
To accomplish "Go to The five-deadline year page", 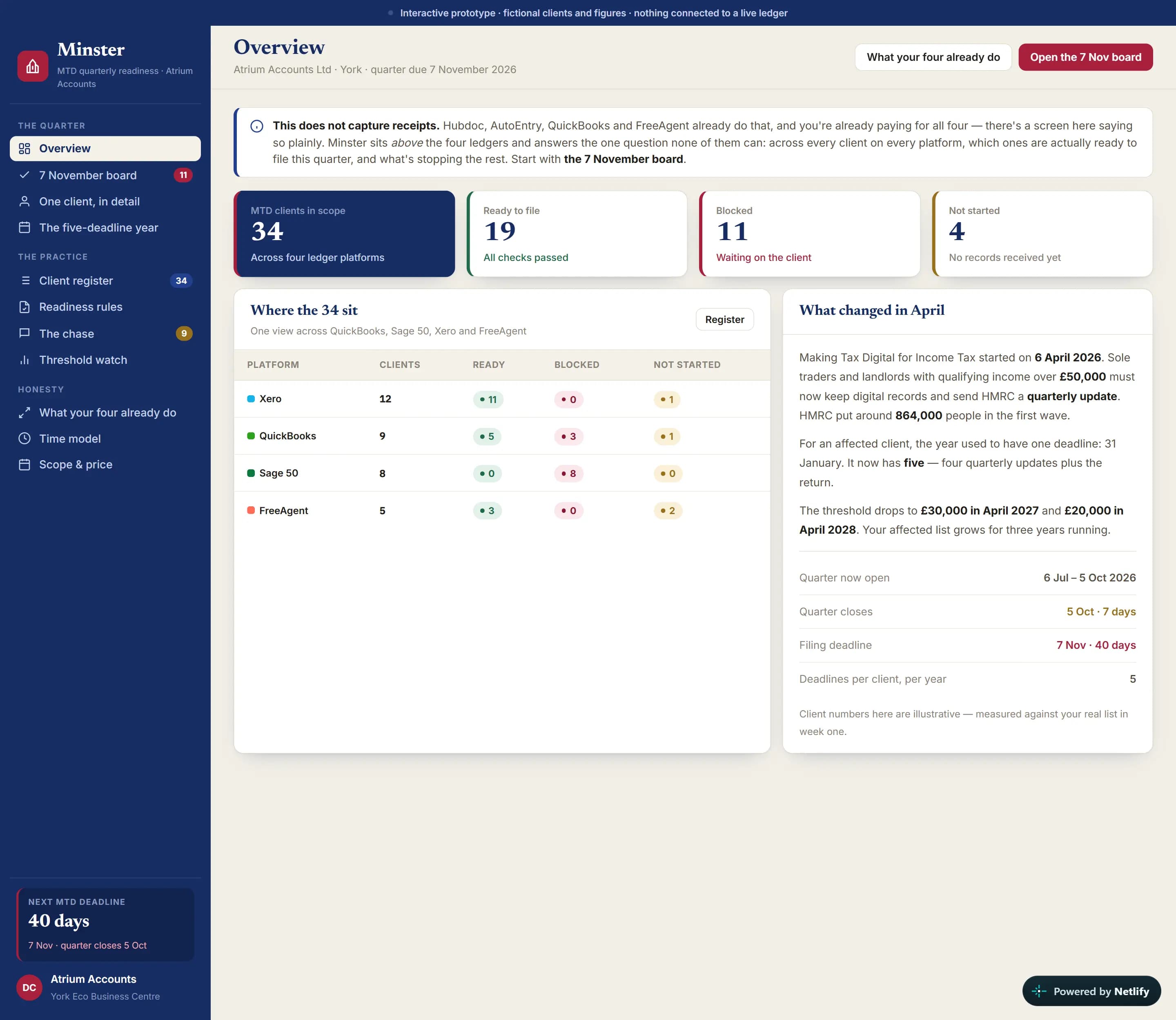I will pos(105,228).
